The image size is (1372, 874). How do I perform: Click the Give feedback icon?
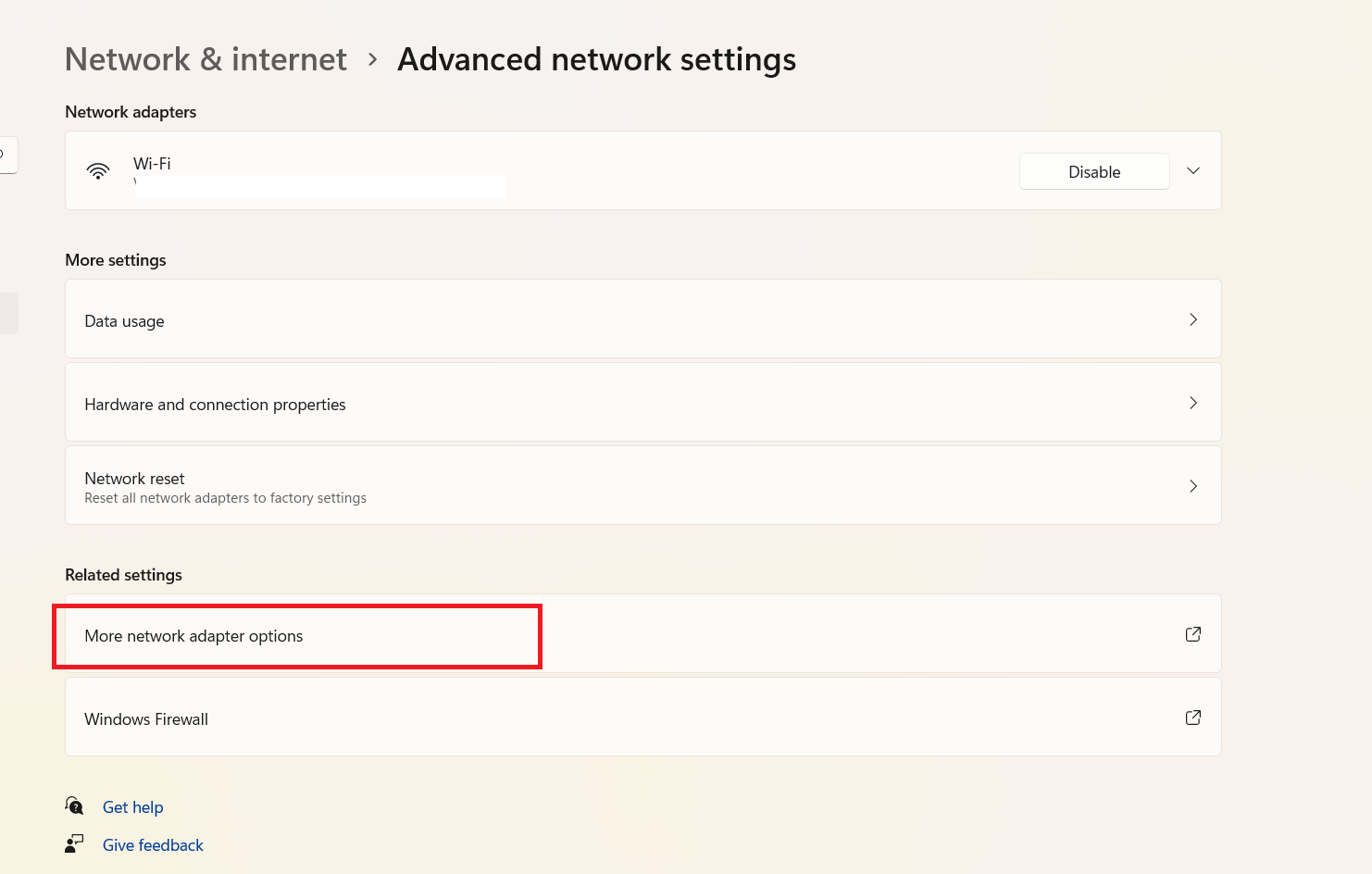pyautogui.click(x=74, y=843)
